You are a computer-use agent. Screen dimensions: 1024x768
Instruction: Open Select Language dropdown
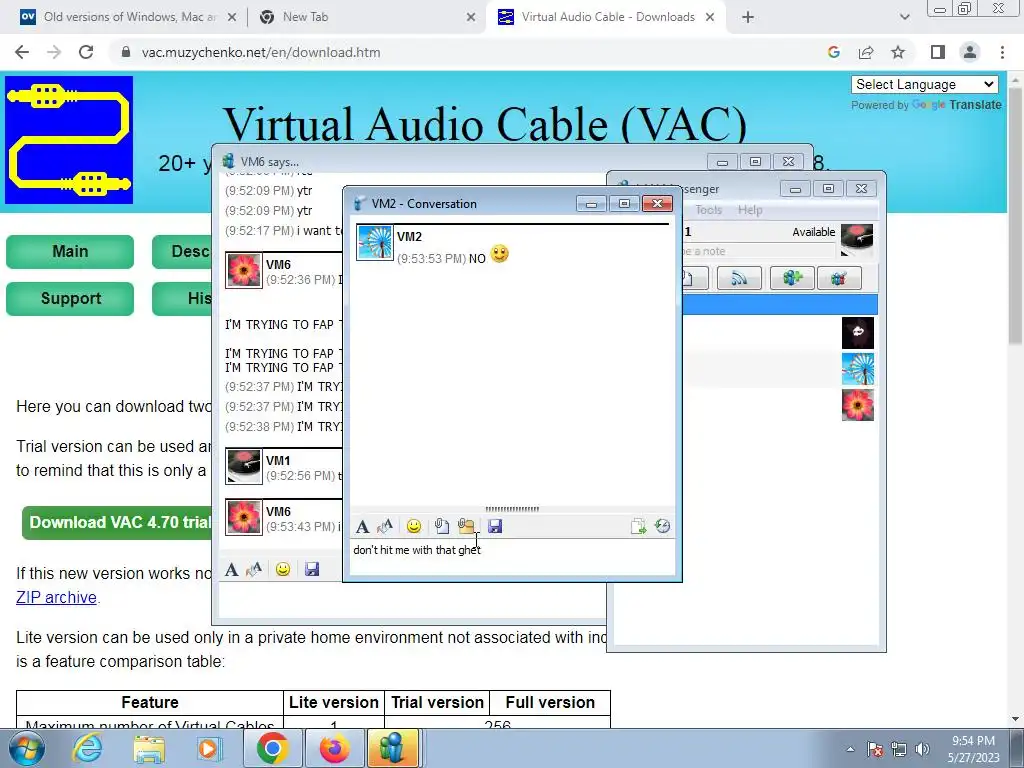(925, 84)
